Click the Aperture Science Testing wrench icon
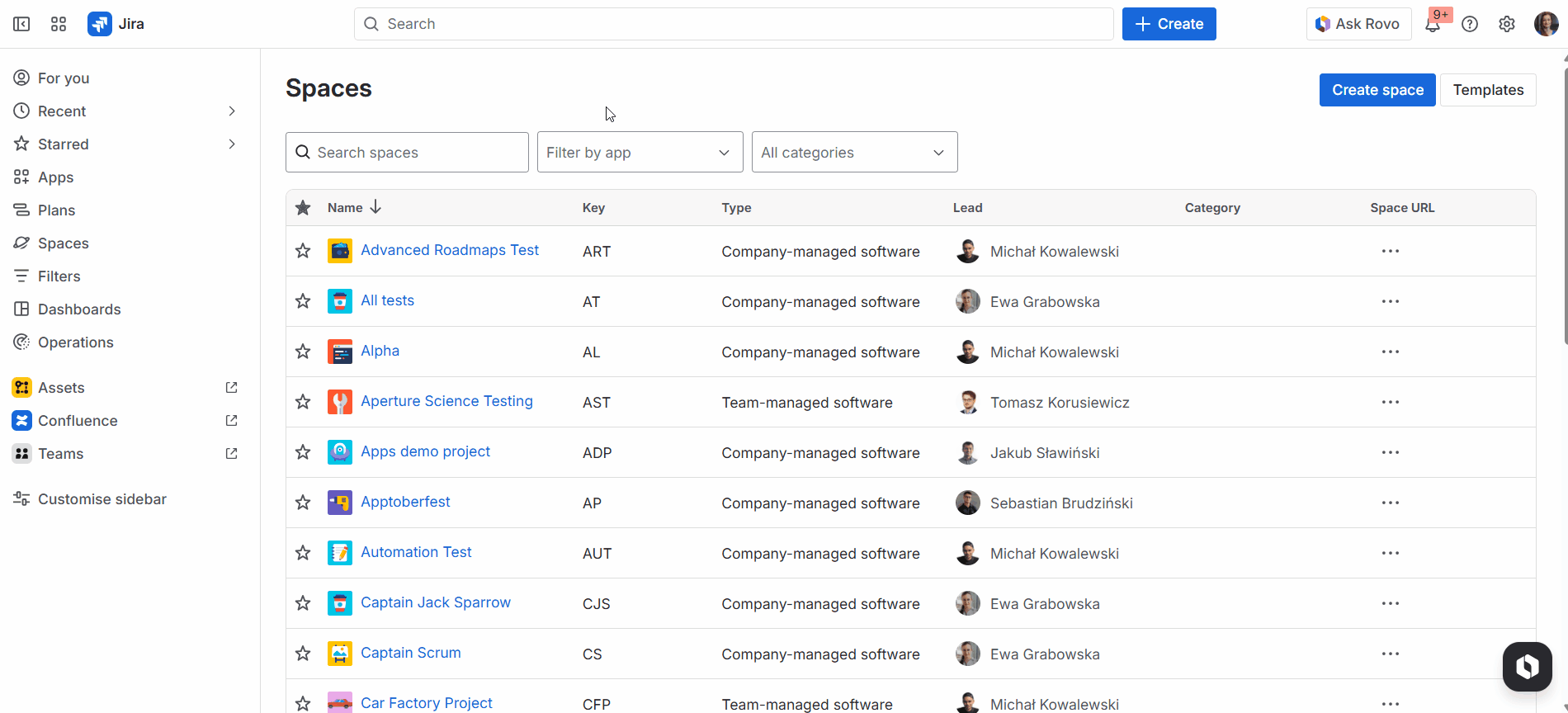 (x=340, y=402)
